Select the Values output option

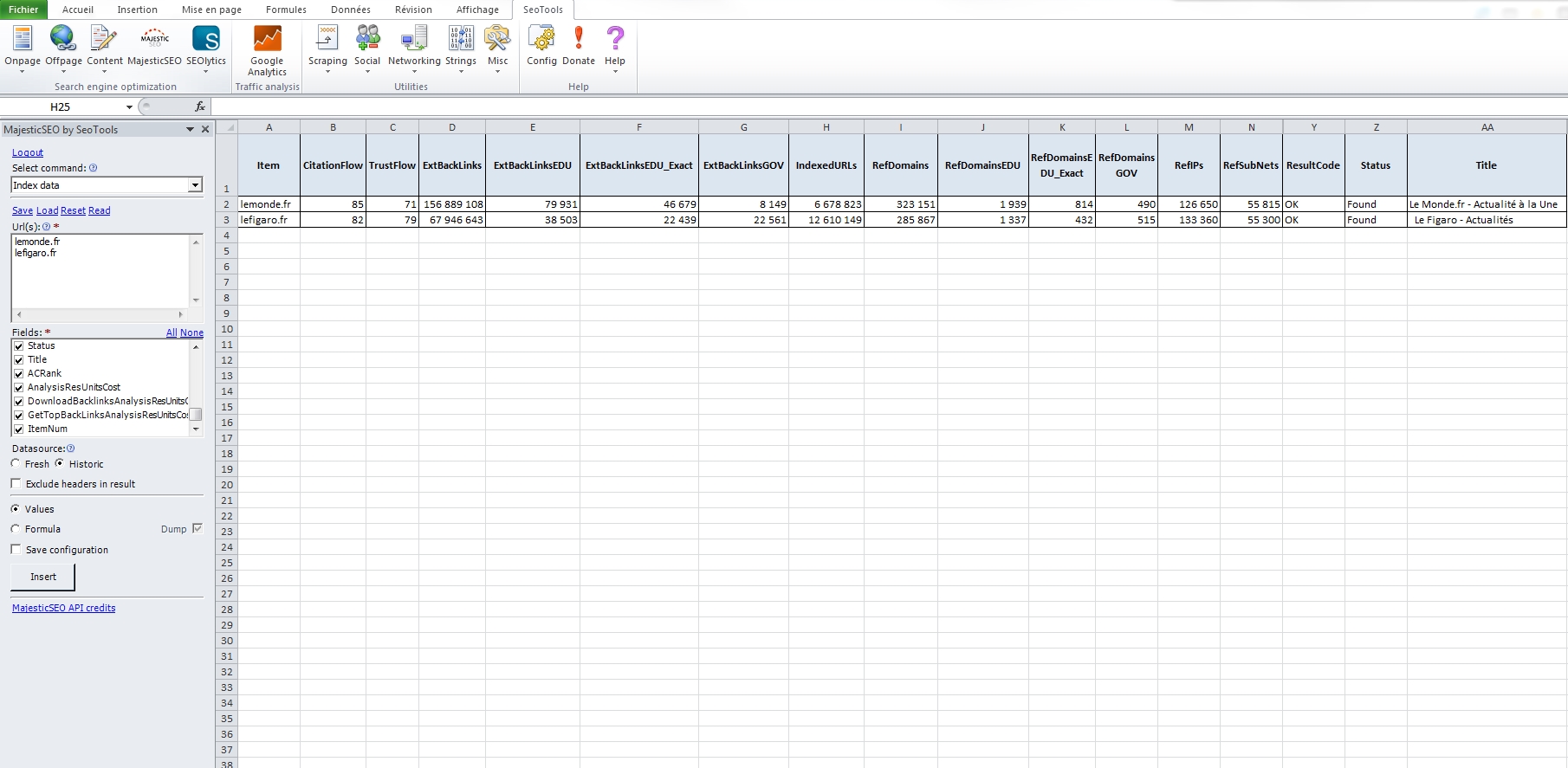point(16,509)
